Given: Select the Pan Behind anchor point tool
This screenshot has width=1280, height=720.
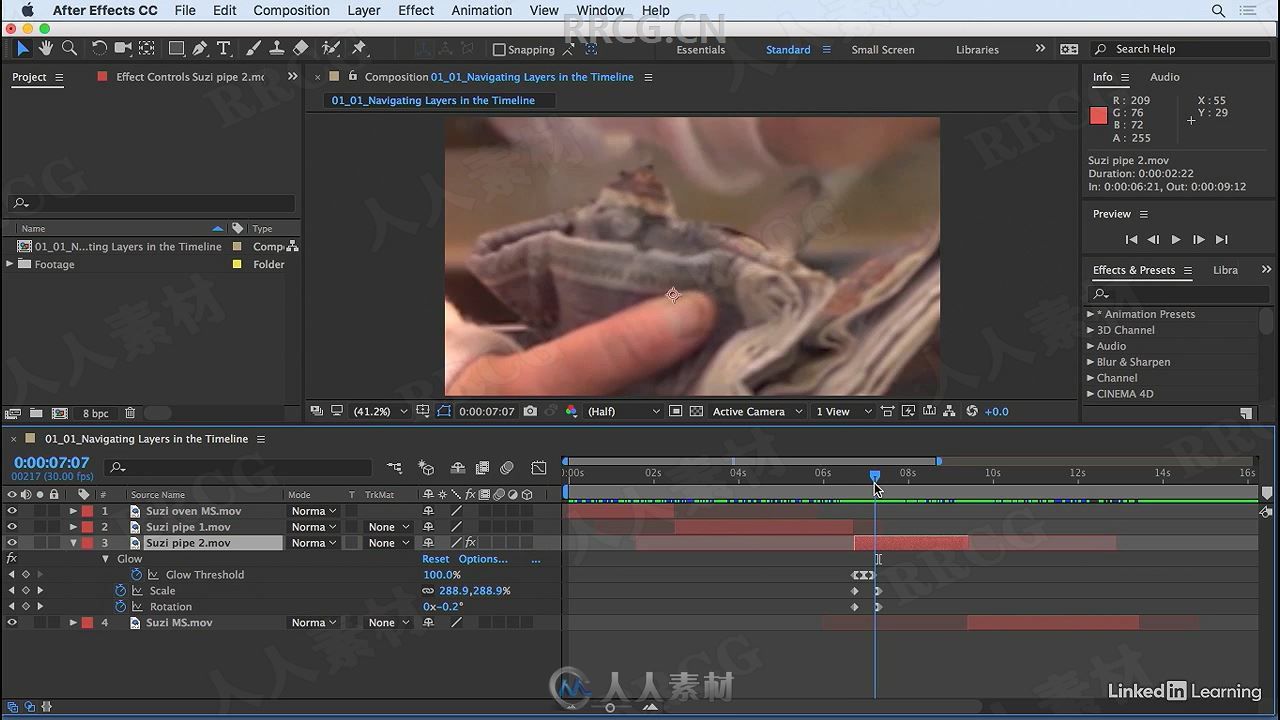Looking at the screenshot, I should point(147,48).
